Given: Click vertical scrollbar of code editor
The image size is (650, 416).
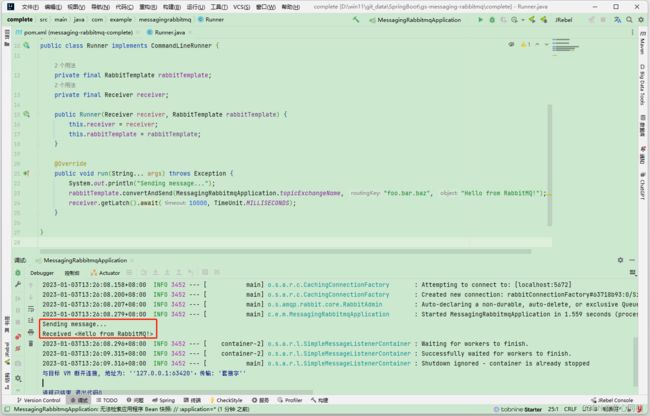Looking at the screenshot, I should click(550, 165).
